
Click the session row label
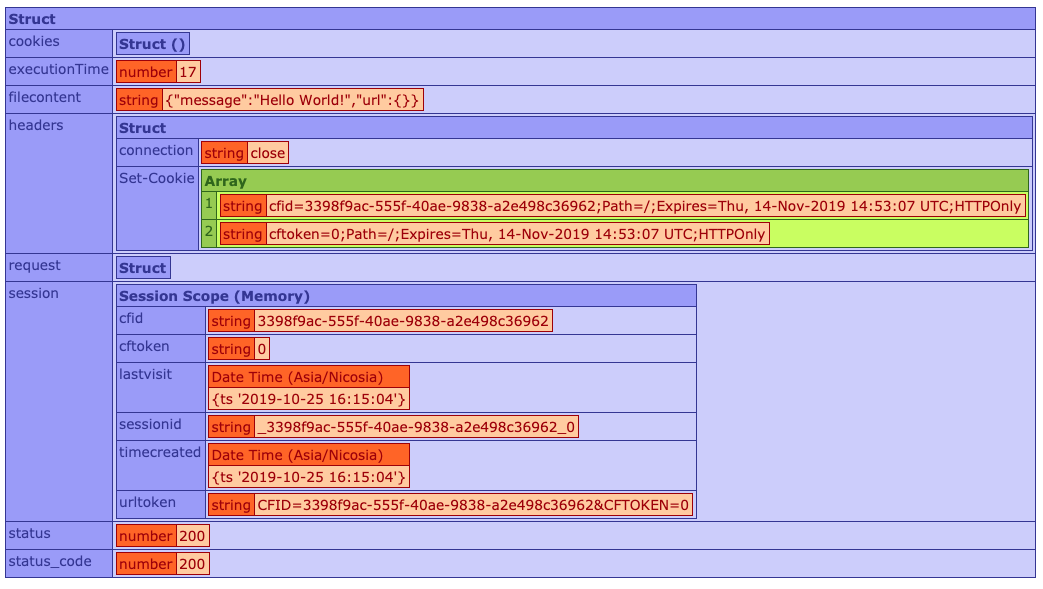[x=34, y=293]
